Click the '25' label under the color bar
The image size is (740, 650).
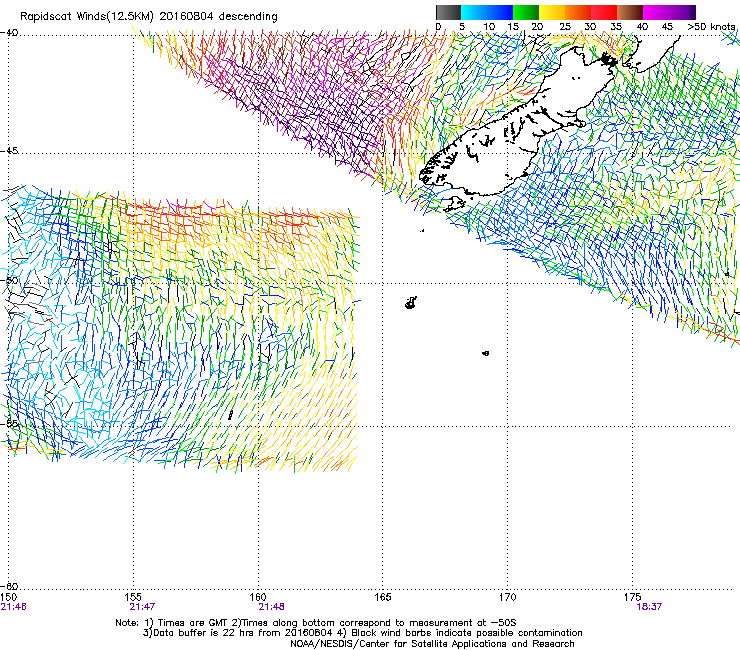tap(565, 26)
